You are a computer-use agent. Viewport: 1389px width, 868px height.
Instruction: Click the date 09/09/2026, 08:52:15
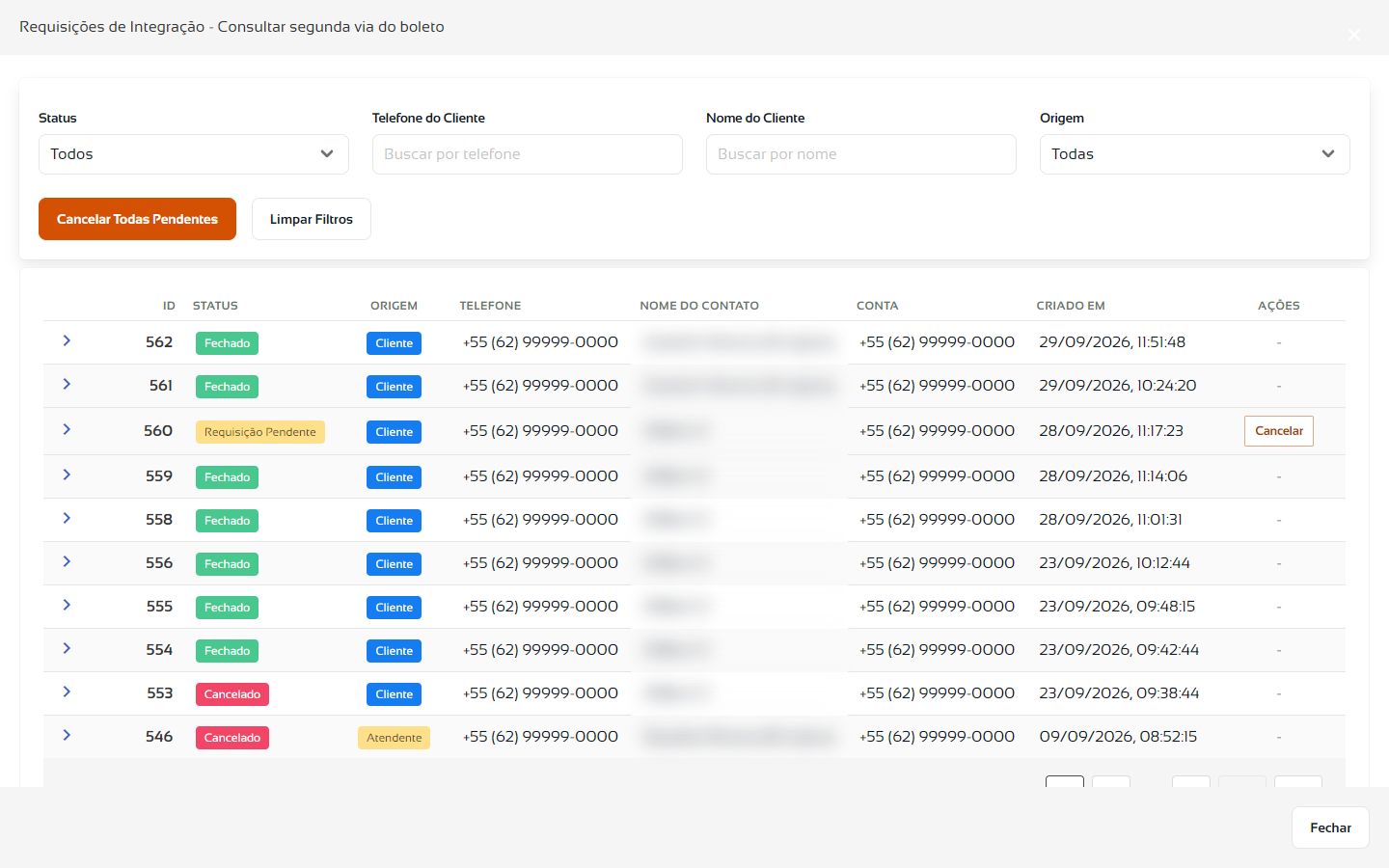click(1118, 737)
